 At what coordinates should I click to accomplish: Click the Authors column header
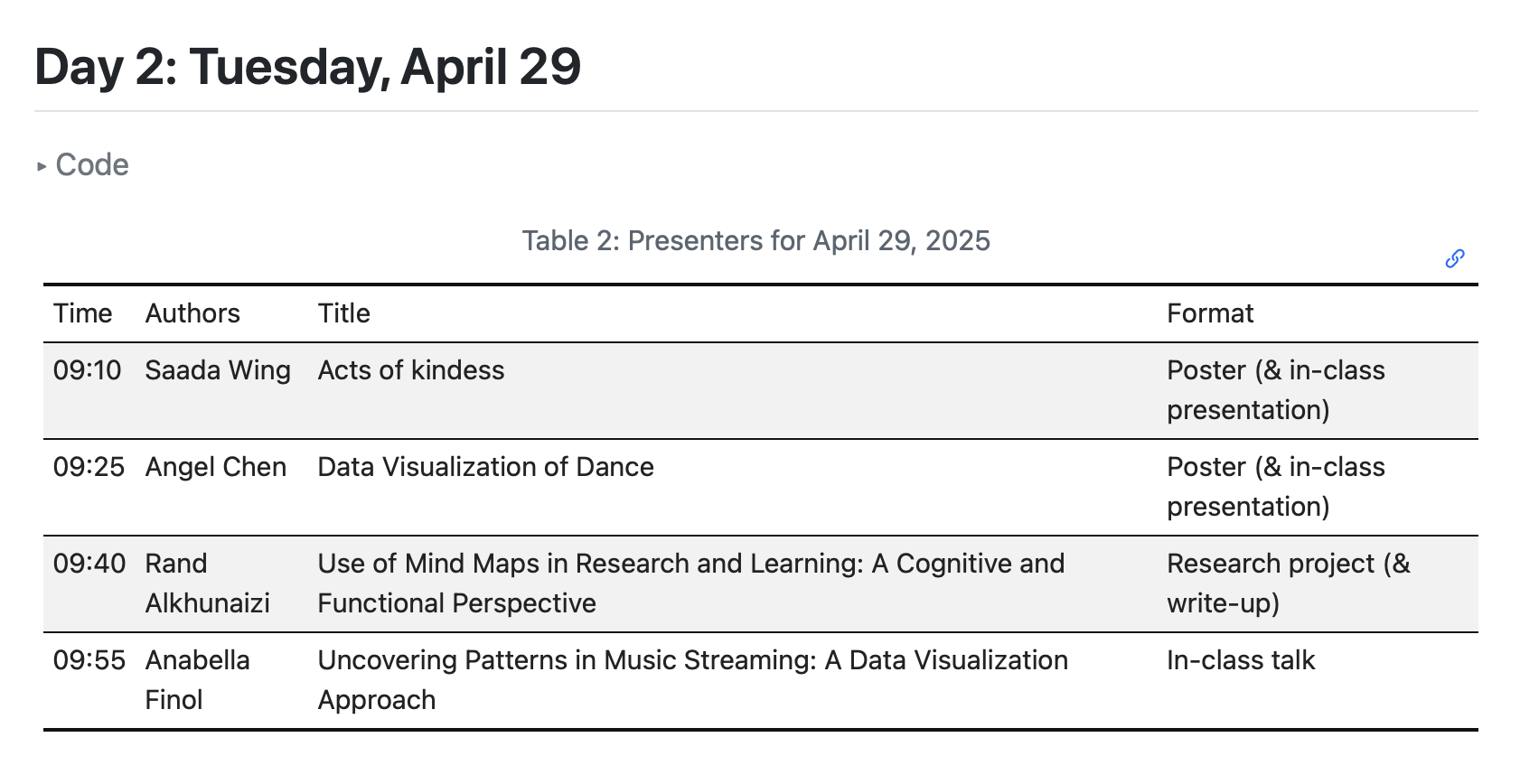(x=192, y=313)
